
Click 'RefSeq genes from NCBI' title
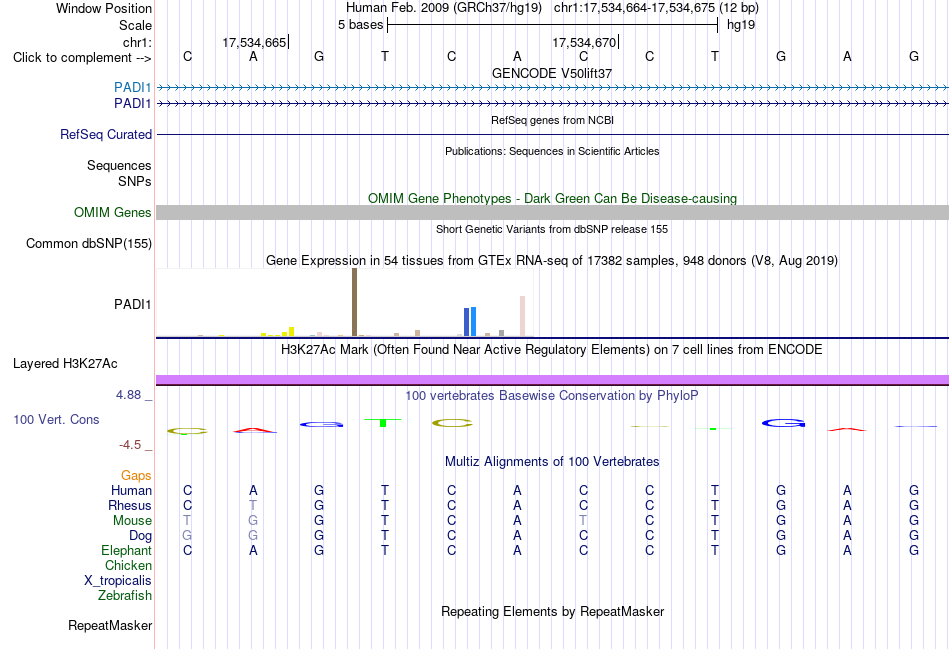click(552, 120)
